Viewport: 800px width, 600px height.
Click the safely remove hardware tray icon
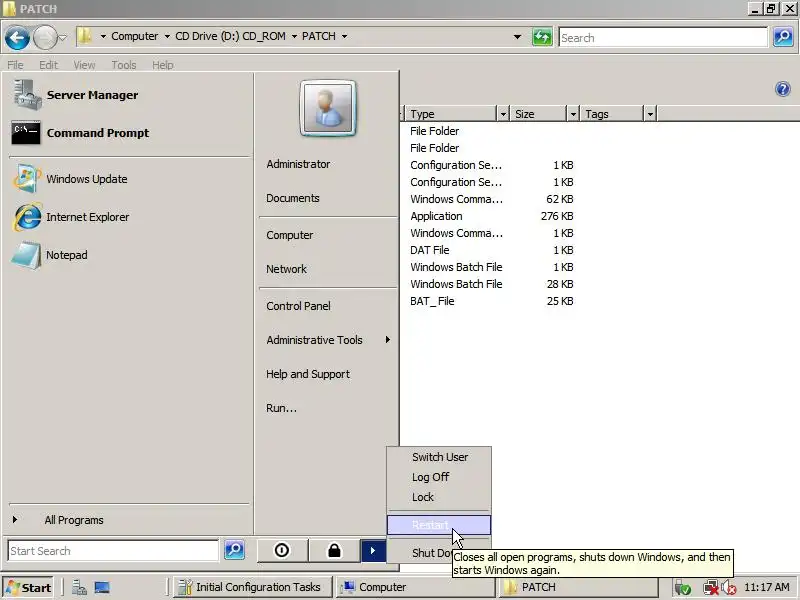point(683,588)
